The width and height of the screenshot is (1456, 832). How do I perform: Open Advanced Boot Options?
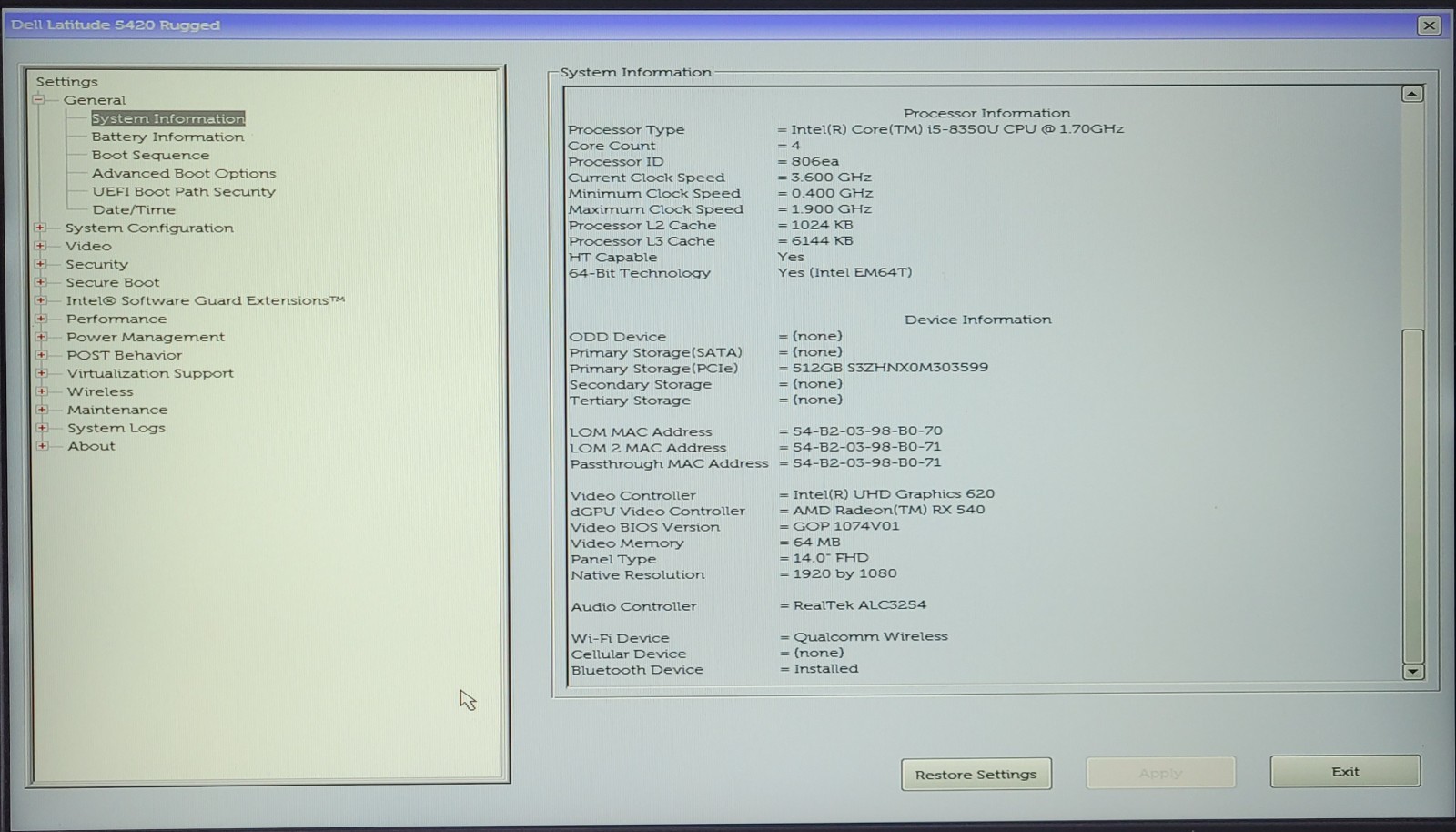(184, 173)
